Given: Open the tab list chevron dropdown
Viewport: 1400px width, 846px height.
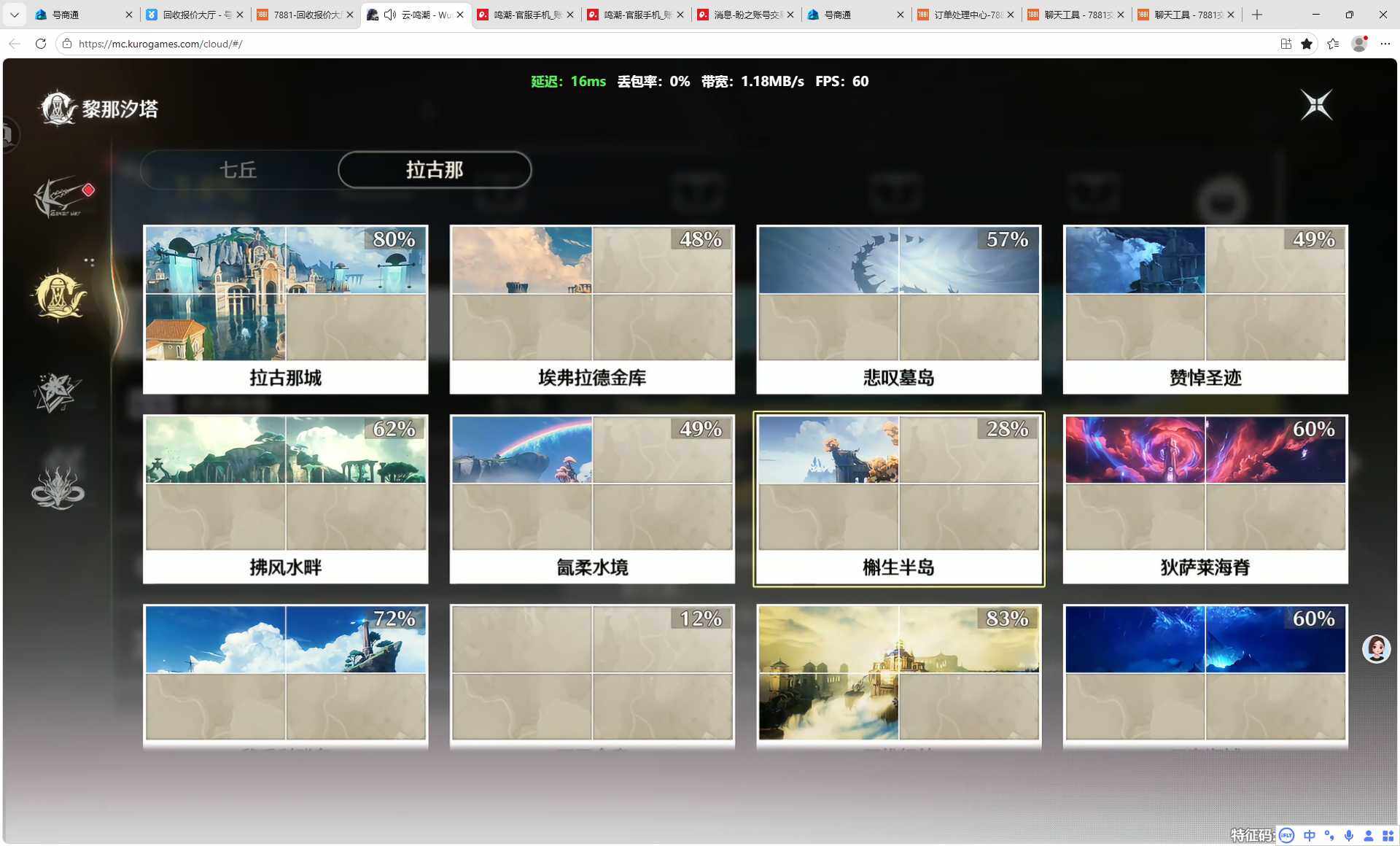Looking at the screenshot, I should point(14,15).
